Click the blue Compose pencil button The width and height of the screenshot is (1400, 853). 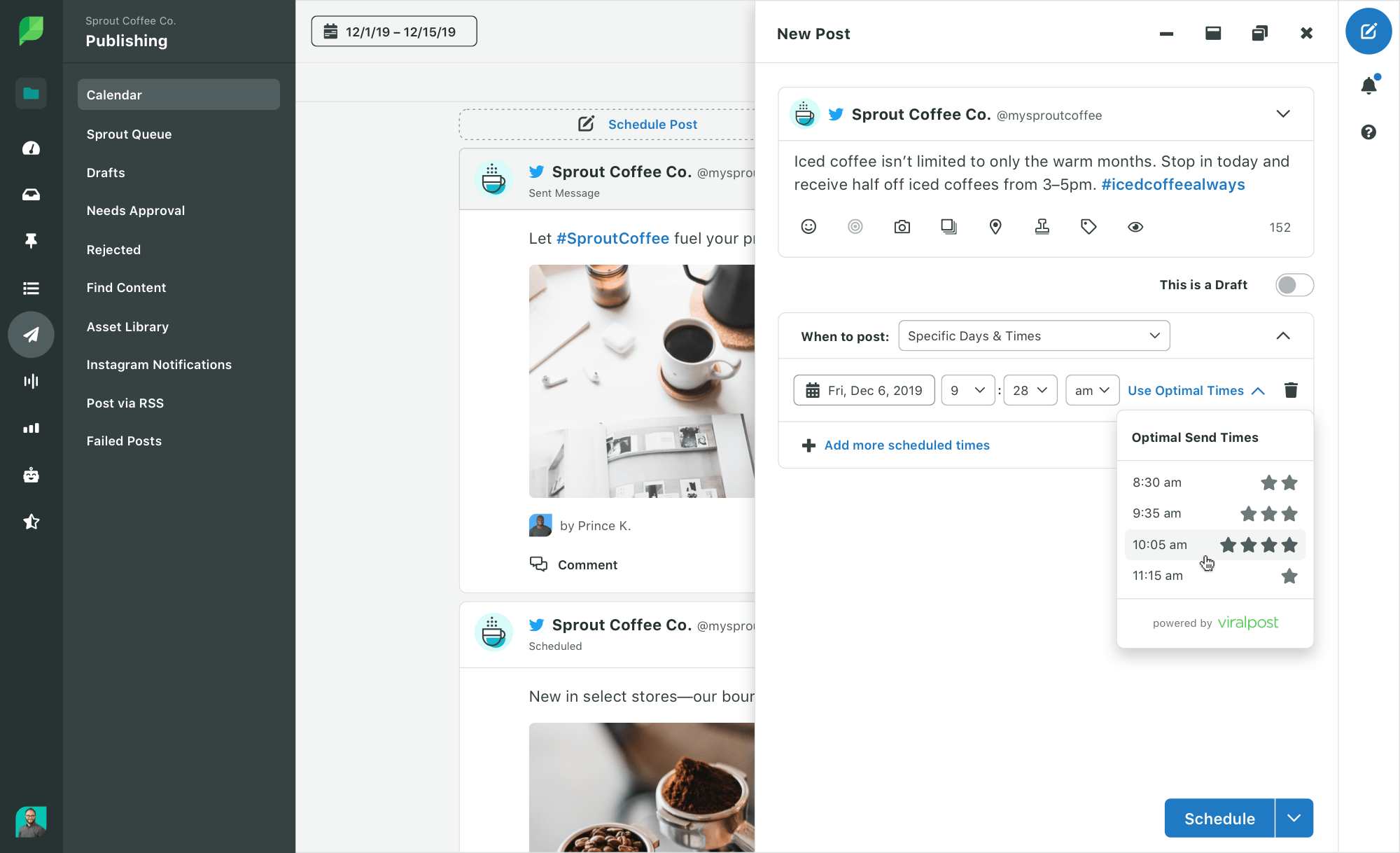point(1368,31)
